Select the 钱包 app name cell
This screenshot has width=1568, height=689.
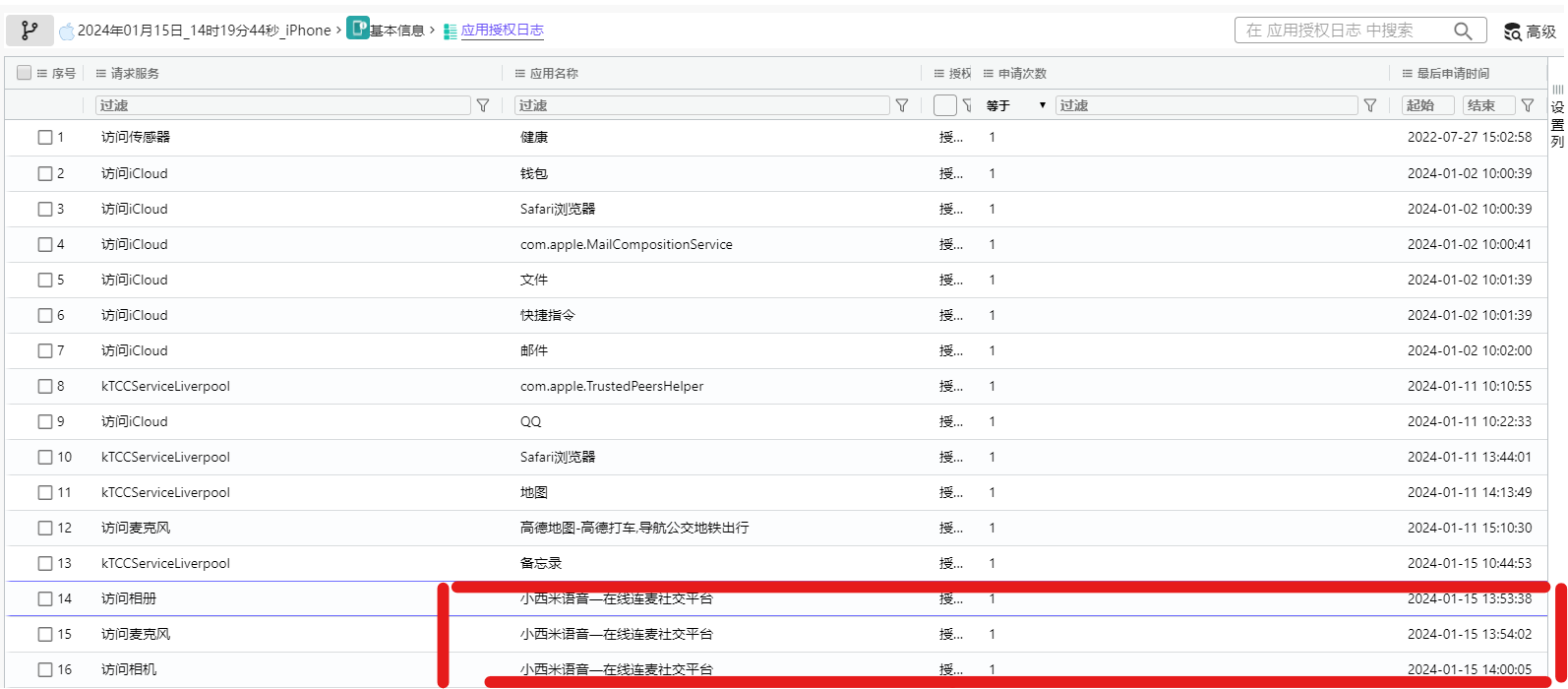pos(534,173)
